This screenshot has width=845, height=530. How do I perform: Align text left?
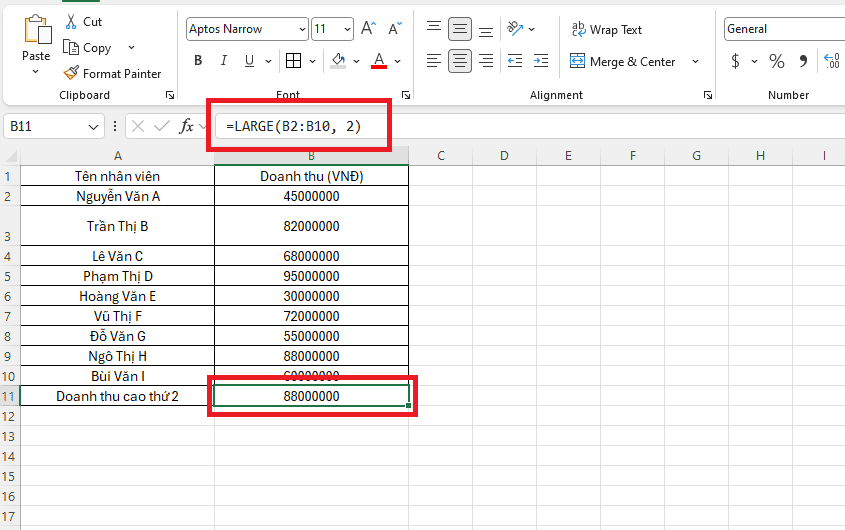point(434,61)
